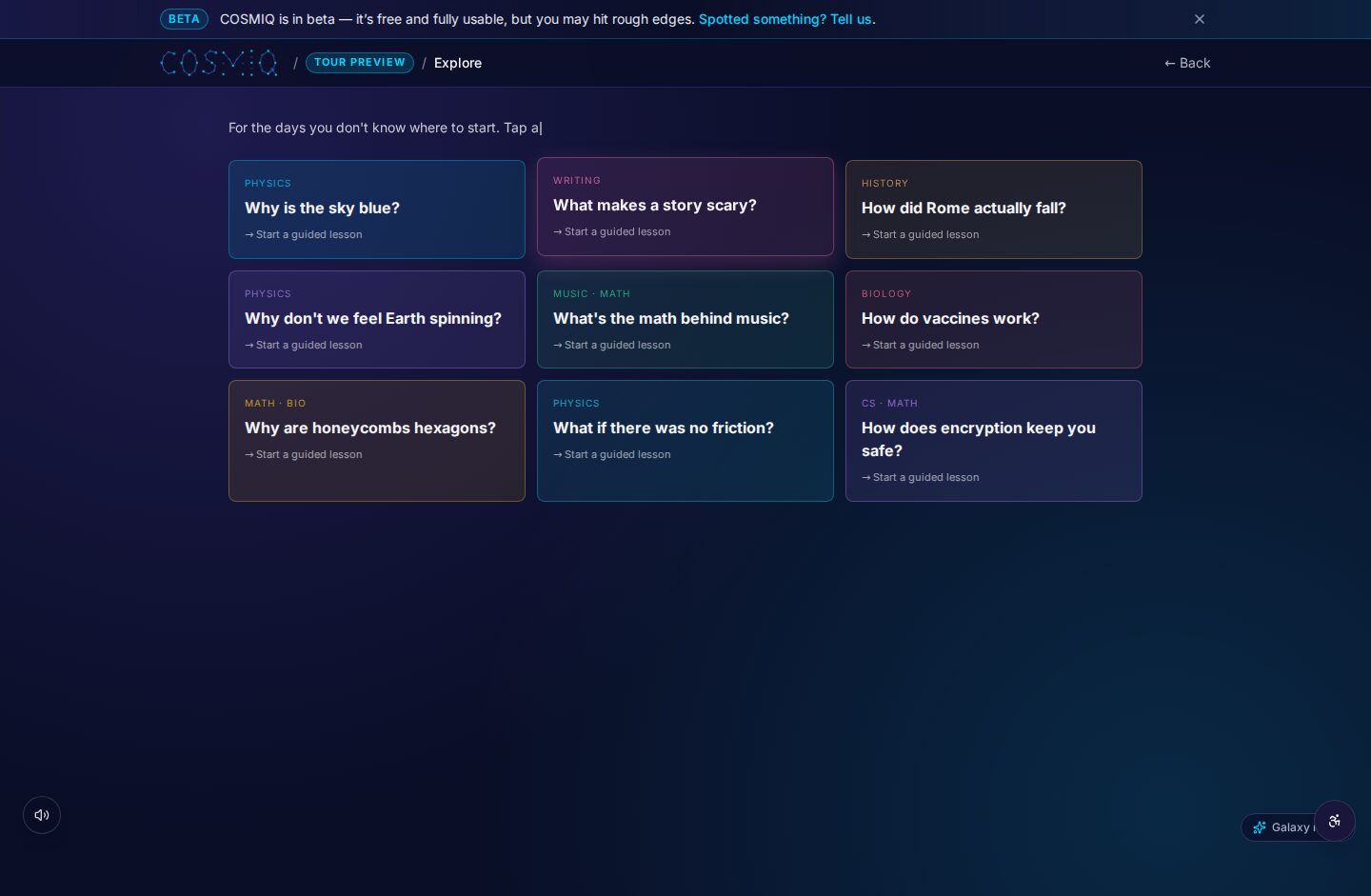Select 'What's the math behind music?' card
The image size is (1371, 896).
(x=685, y=320)
